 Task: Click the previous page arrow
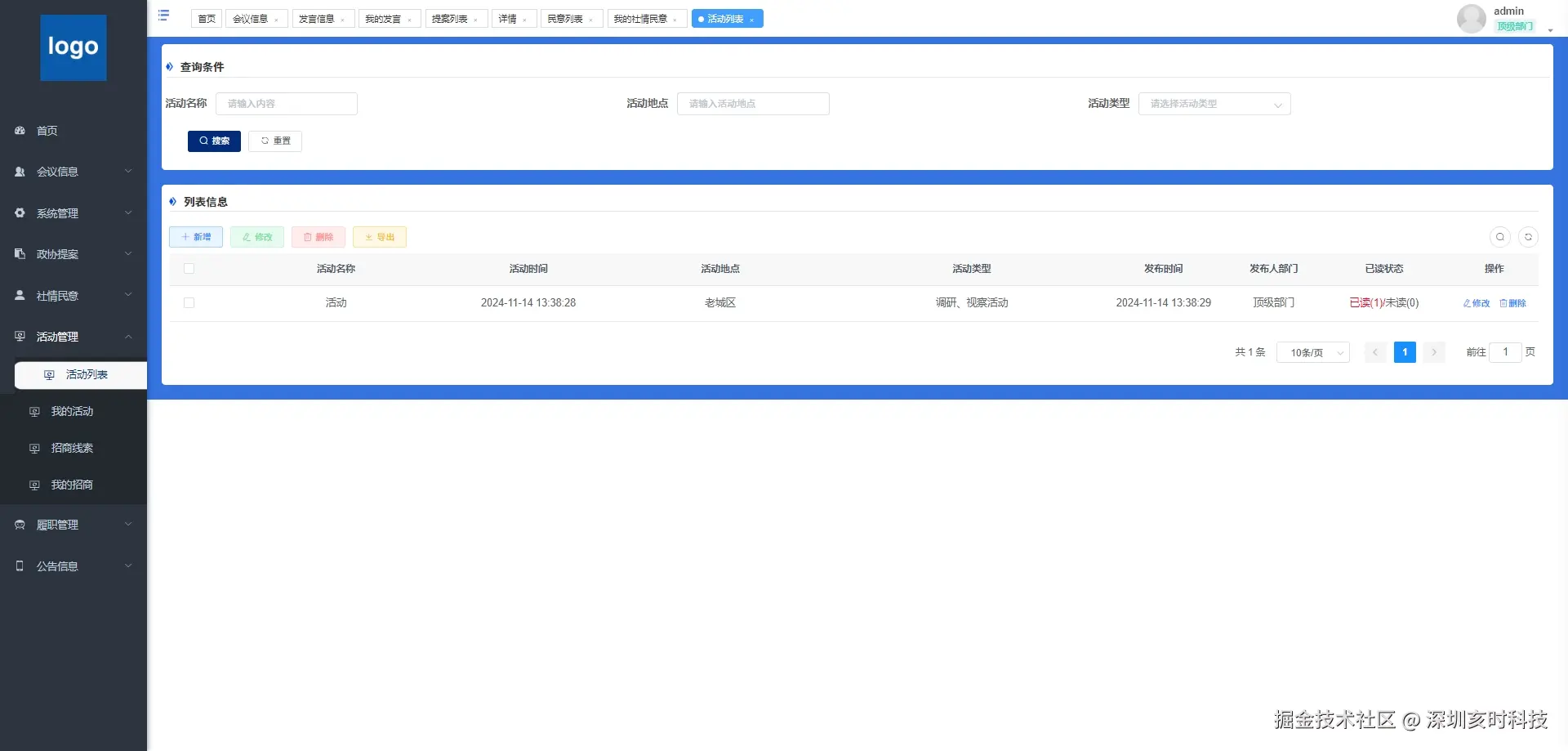(x=1375, y=352)
